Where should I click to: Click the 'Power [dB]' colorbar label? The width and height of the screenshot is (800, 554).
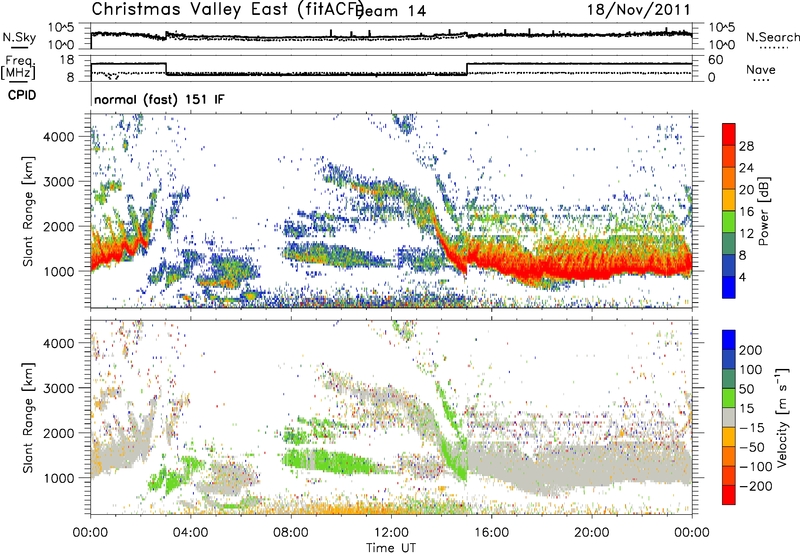point(763,211)
